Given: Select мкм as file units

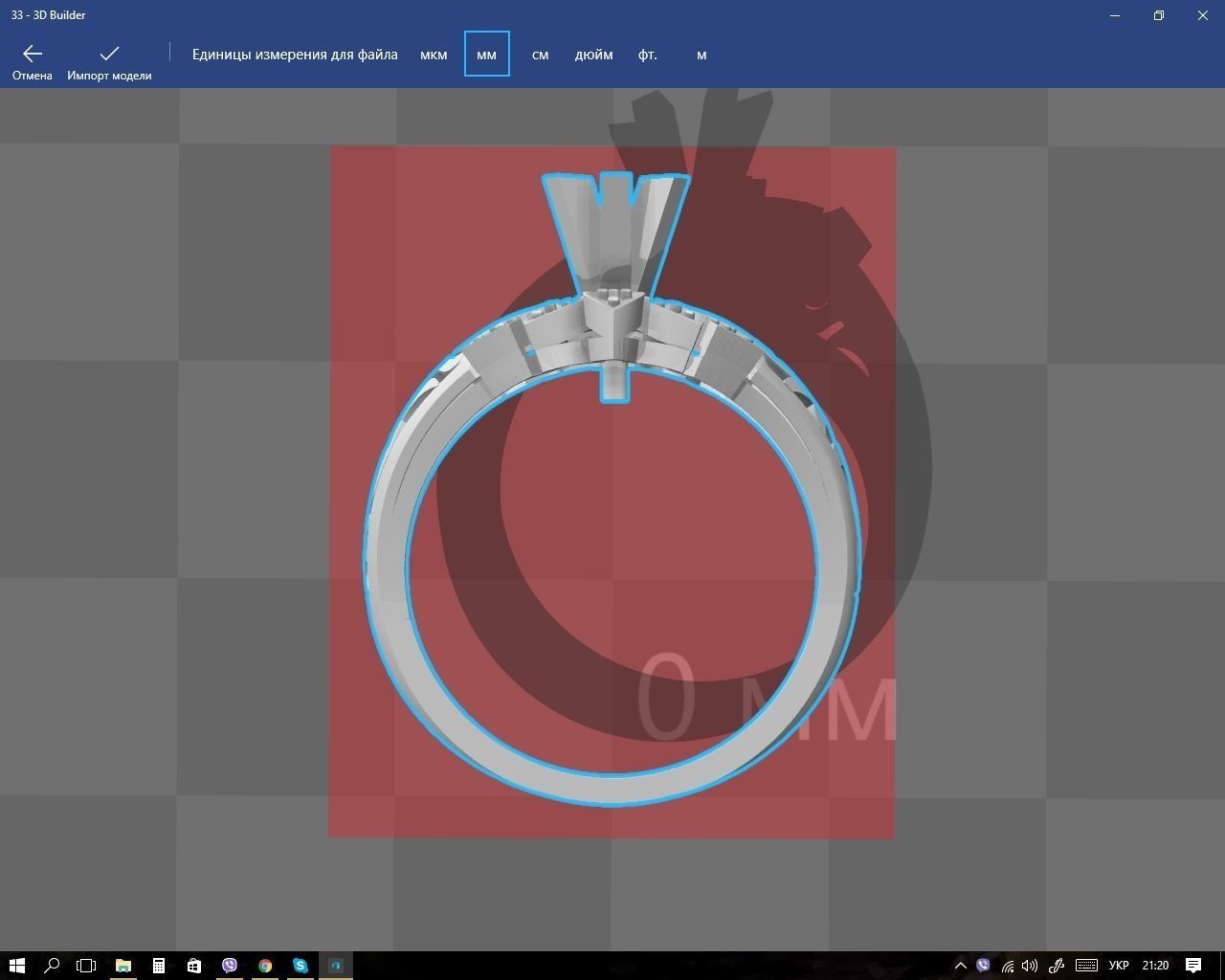Looking at the screenshot, I should click(x=434, y=55).
